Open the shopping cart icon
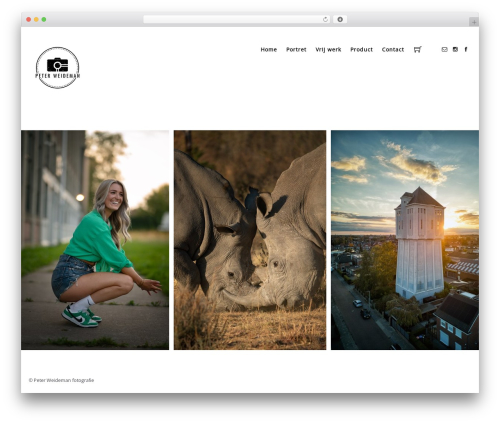The image size is (500, 423). [417, 49]
